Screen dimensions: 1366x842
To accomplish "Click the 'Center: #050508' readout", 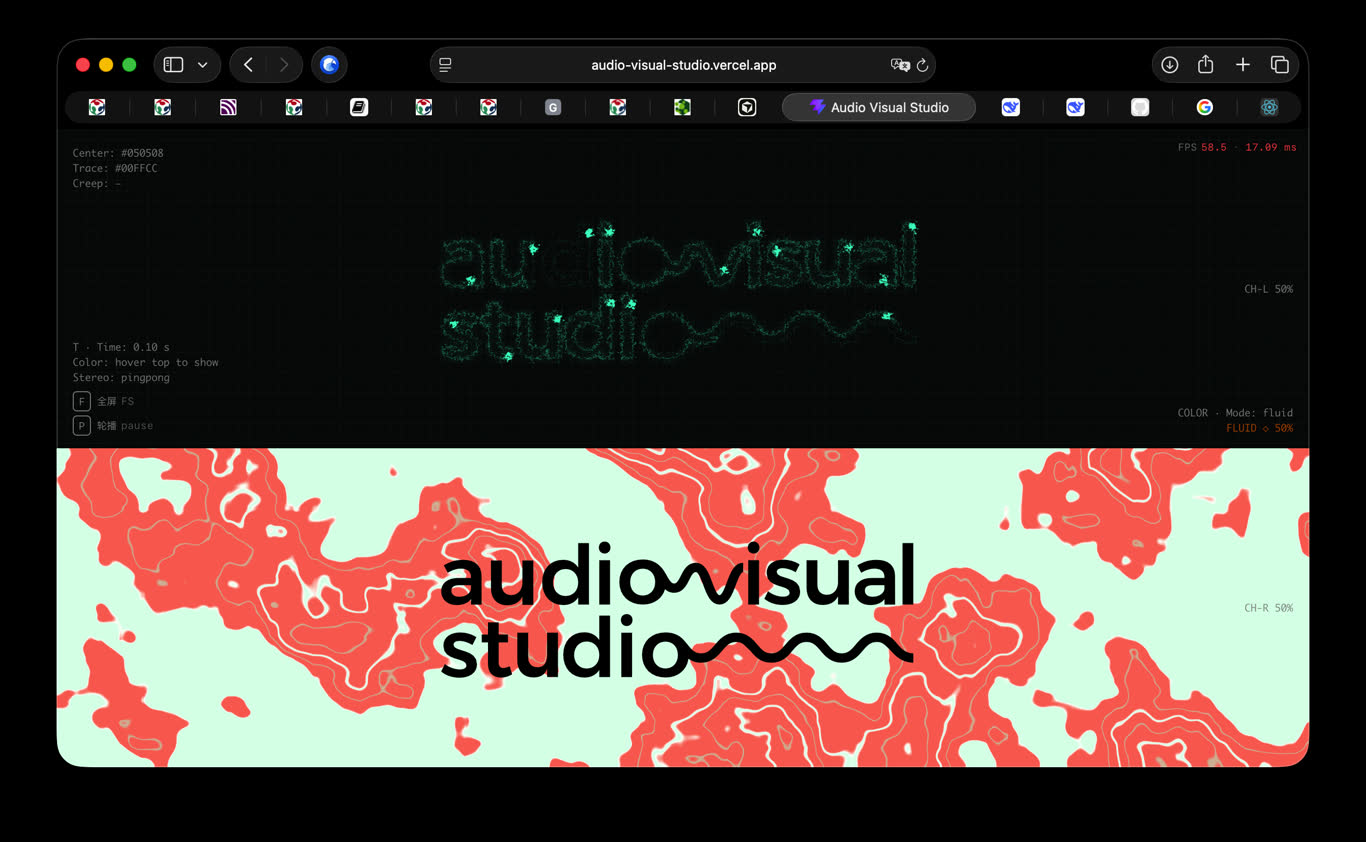I will (x=118, y=153).
